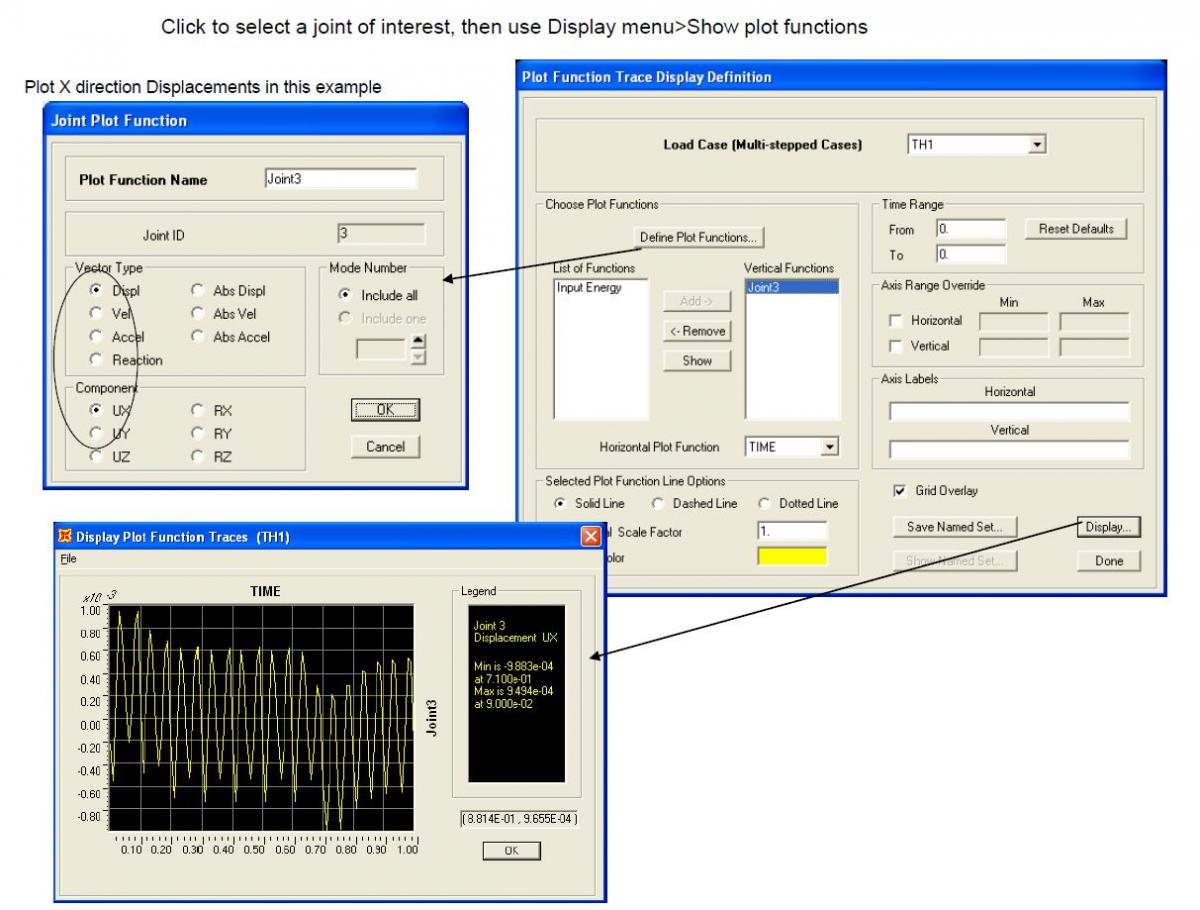Click the Vertical axis label field
1200x910 pixels.
tap(1009, 450)
